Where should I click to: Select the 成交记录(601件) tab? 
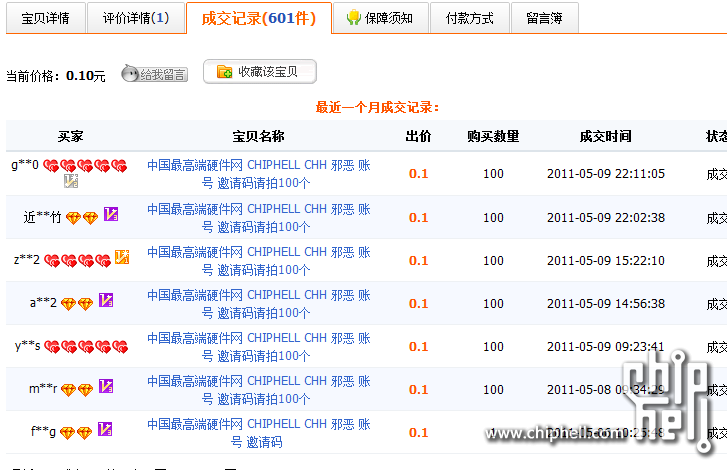(x=259, y=18)
